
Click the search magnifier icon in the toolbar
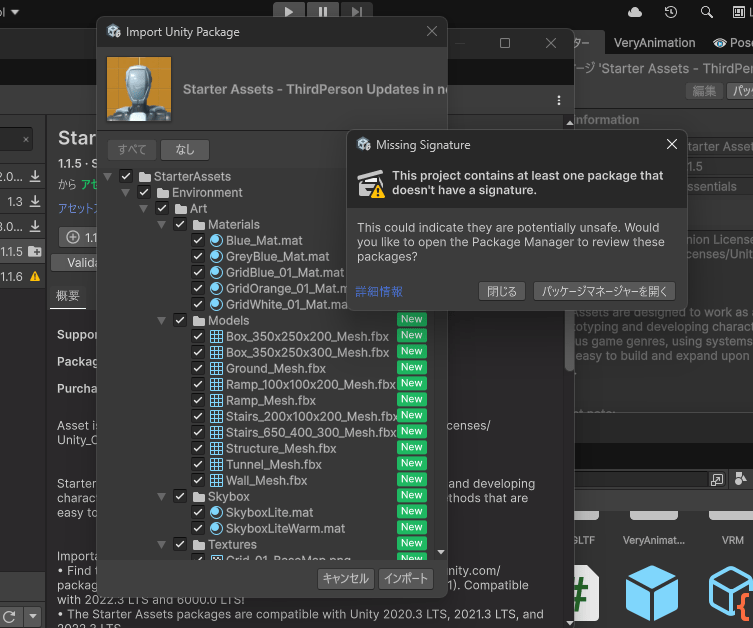(707, 12)
